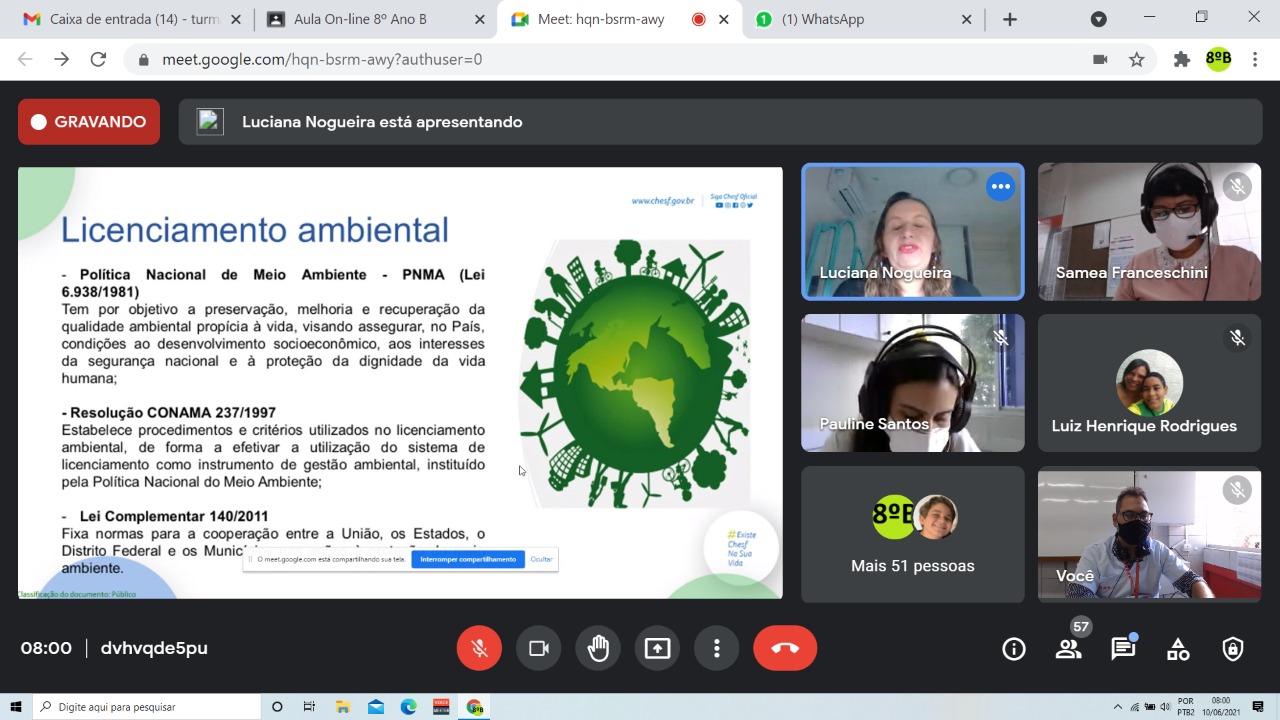
Task: Unmute the microphone in the Meet call
Action: point(479,648)
